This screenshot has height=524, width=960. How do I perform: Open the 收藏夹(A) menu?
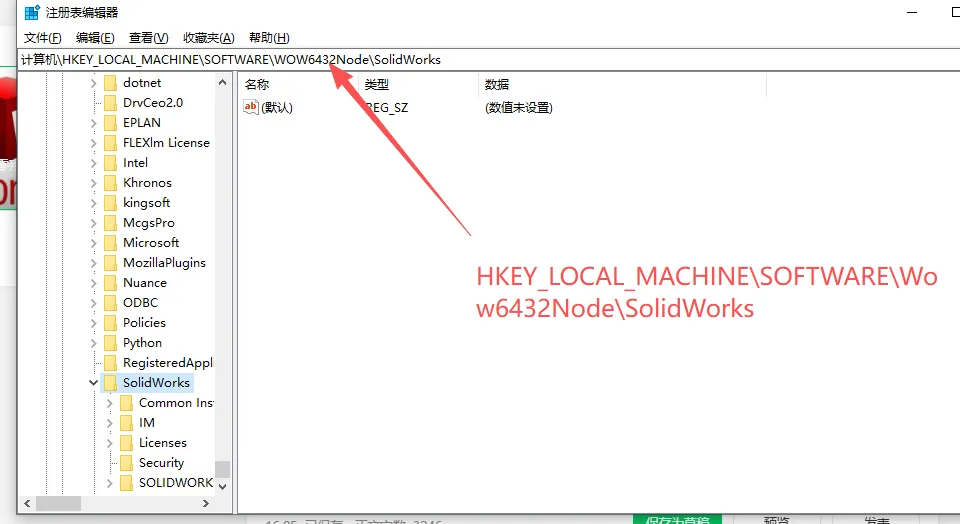click(208, 38)
